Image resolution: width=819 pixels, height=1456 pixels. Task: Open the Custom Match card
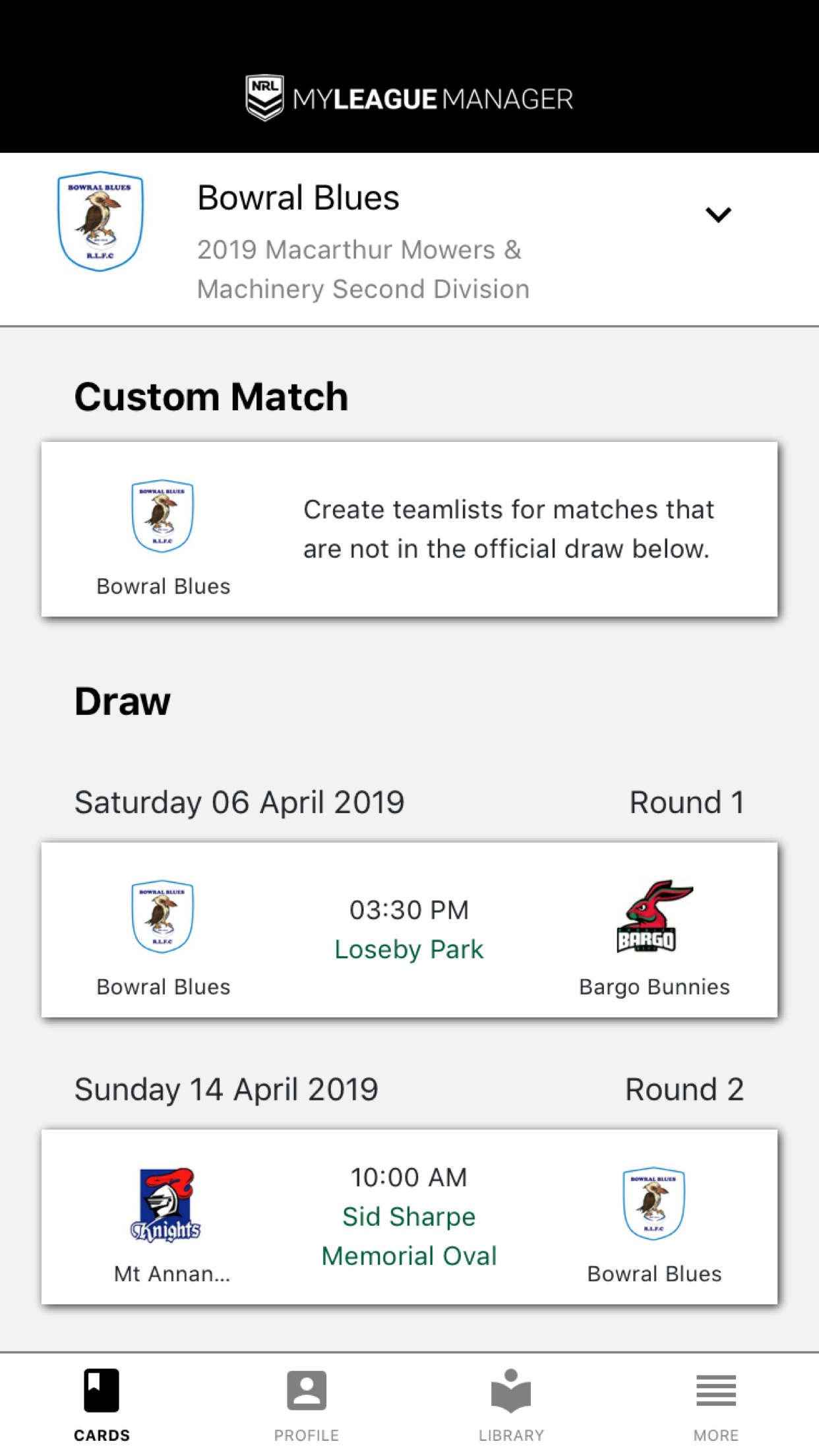(x=506, y=530)
